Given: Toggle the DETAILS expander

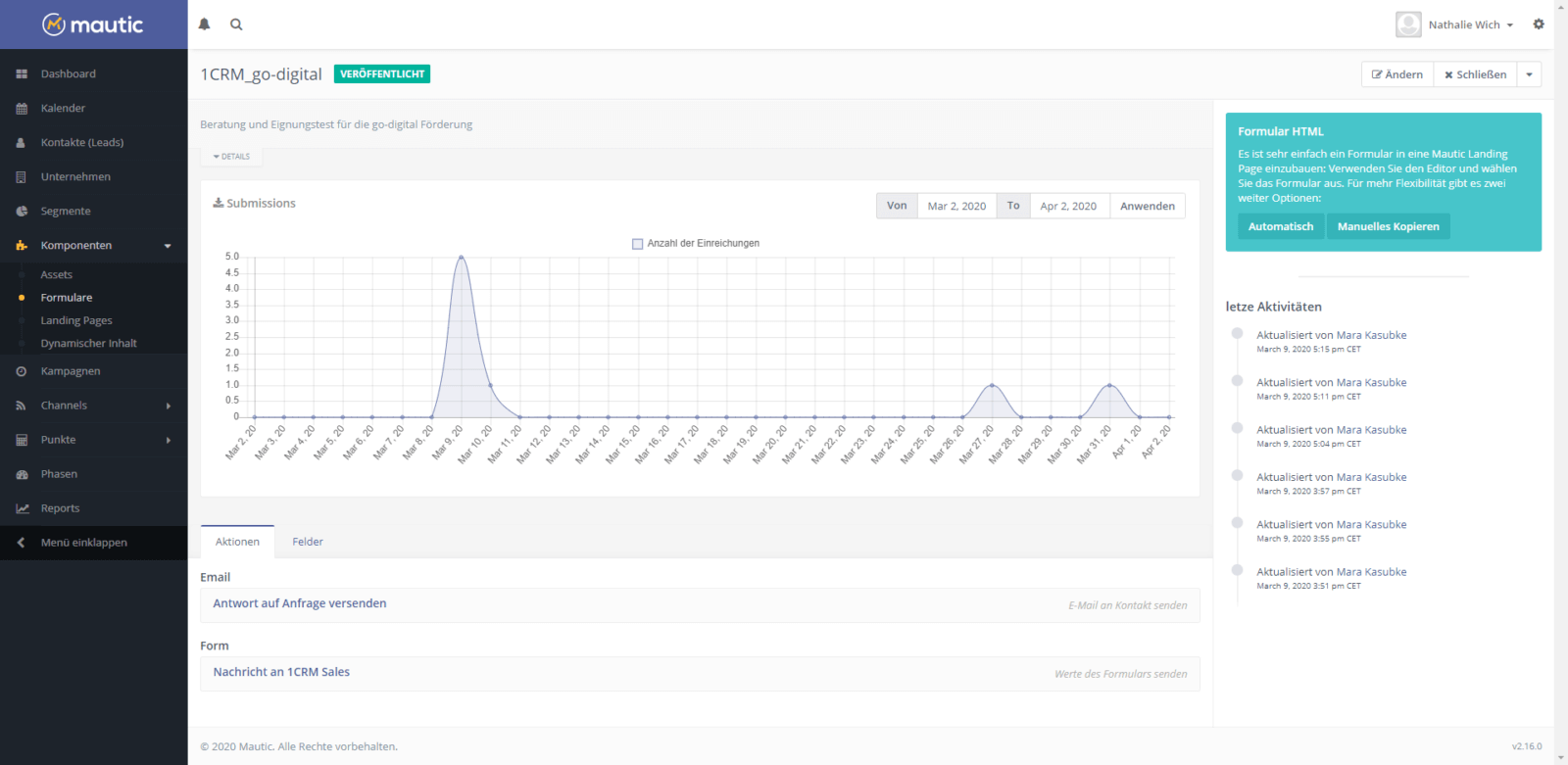Looking at the screenshot, I should [231, 157].
